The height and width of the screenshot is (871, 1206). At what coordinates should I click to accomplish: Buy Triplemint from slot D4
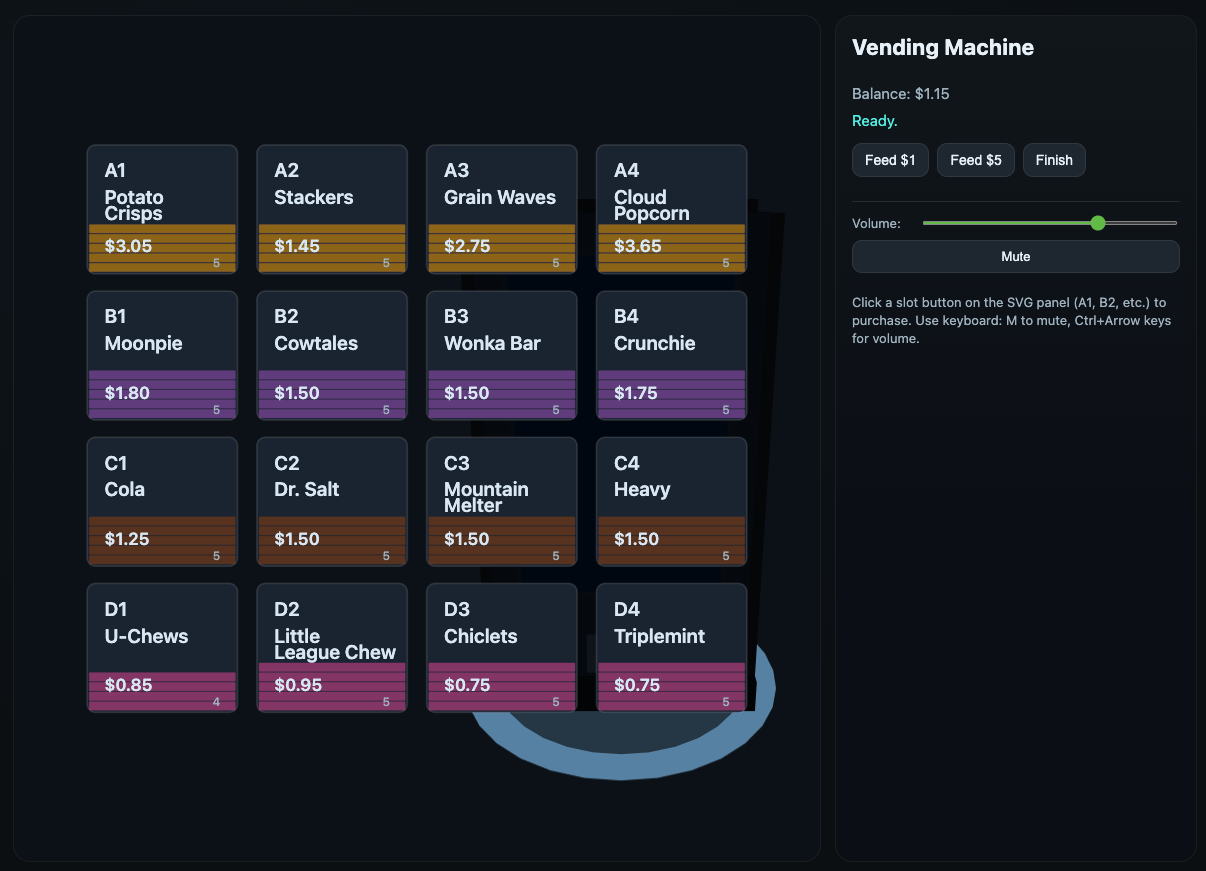pos(671,647)
